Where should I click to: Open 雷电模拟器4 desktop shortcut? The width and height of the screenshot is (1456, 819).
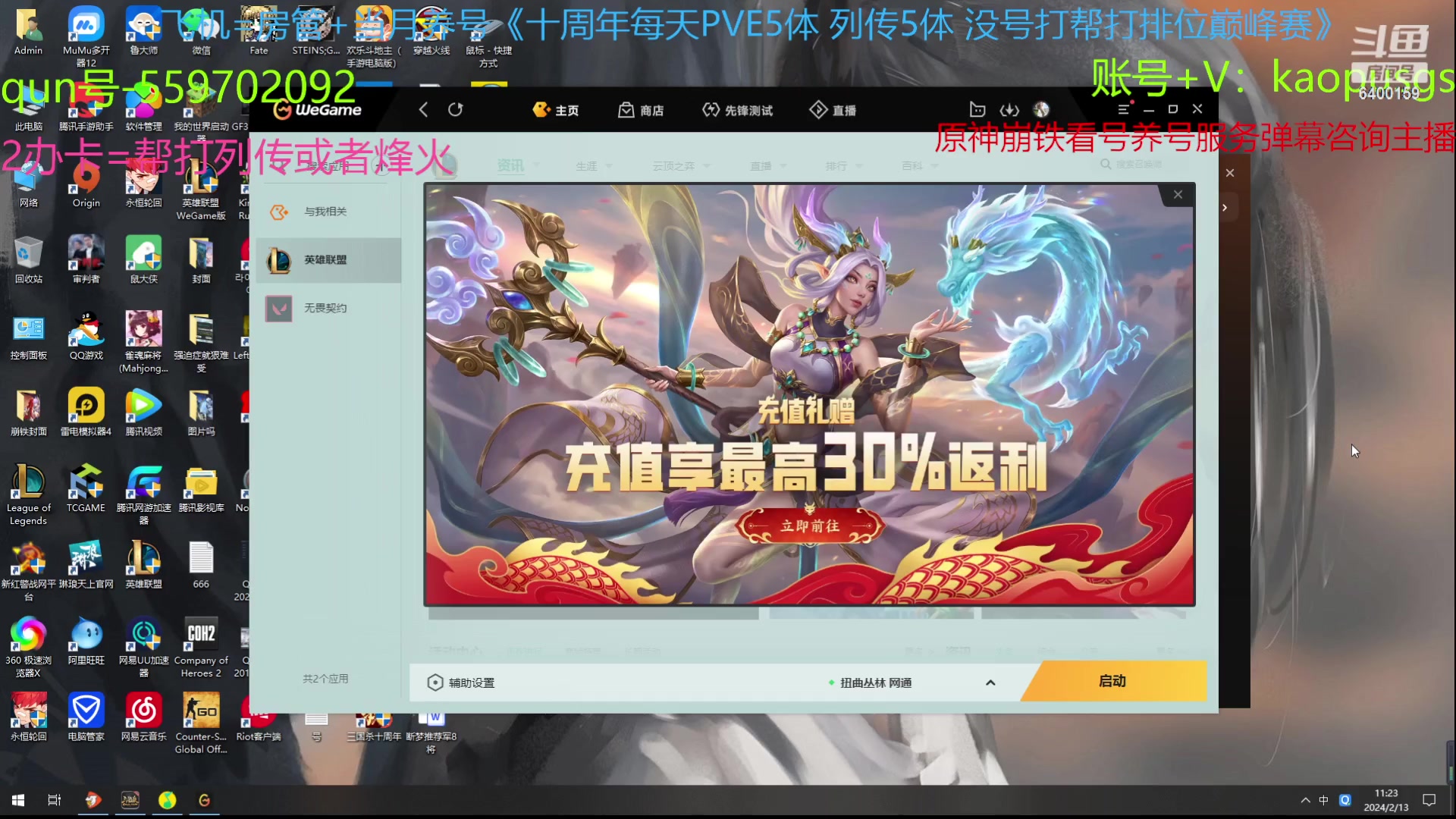click(x=86, y=413)
